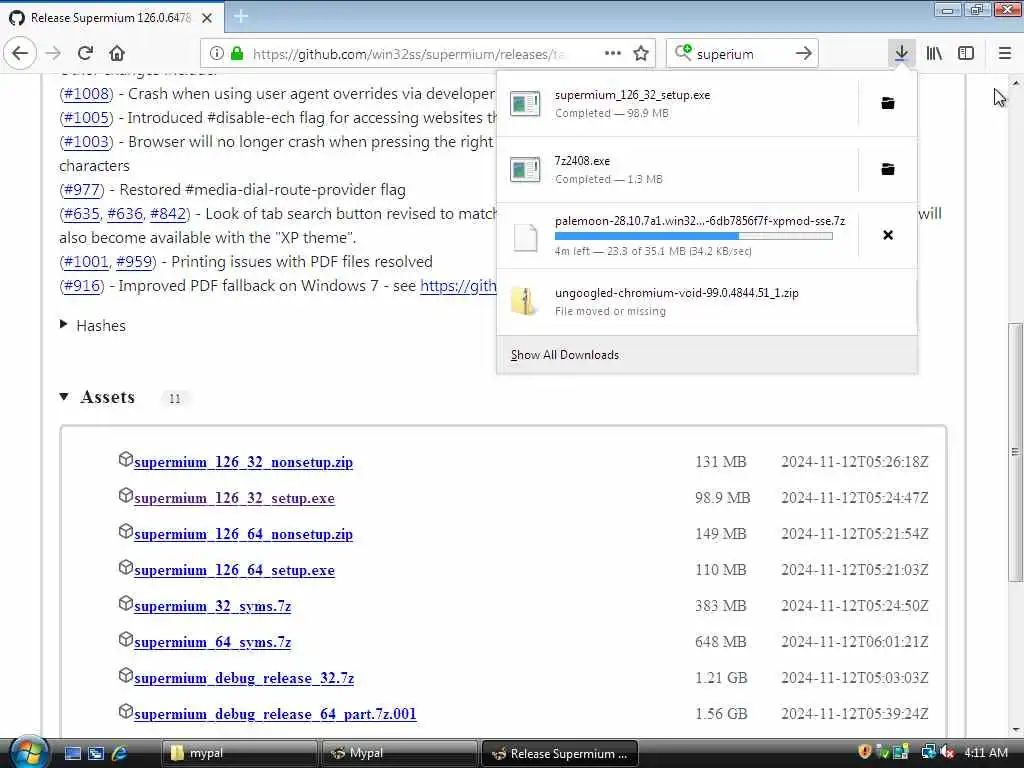Open issue #916 link

(82, 286)
